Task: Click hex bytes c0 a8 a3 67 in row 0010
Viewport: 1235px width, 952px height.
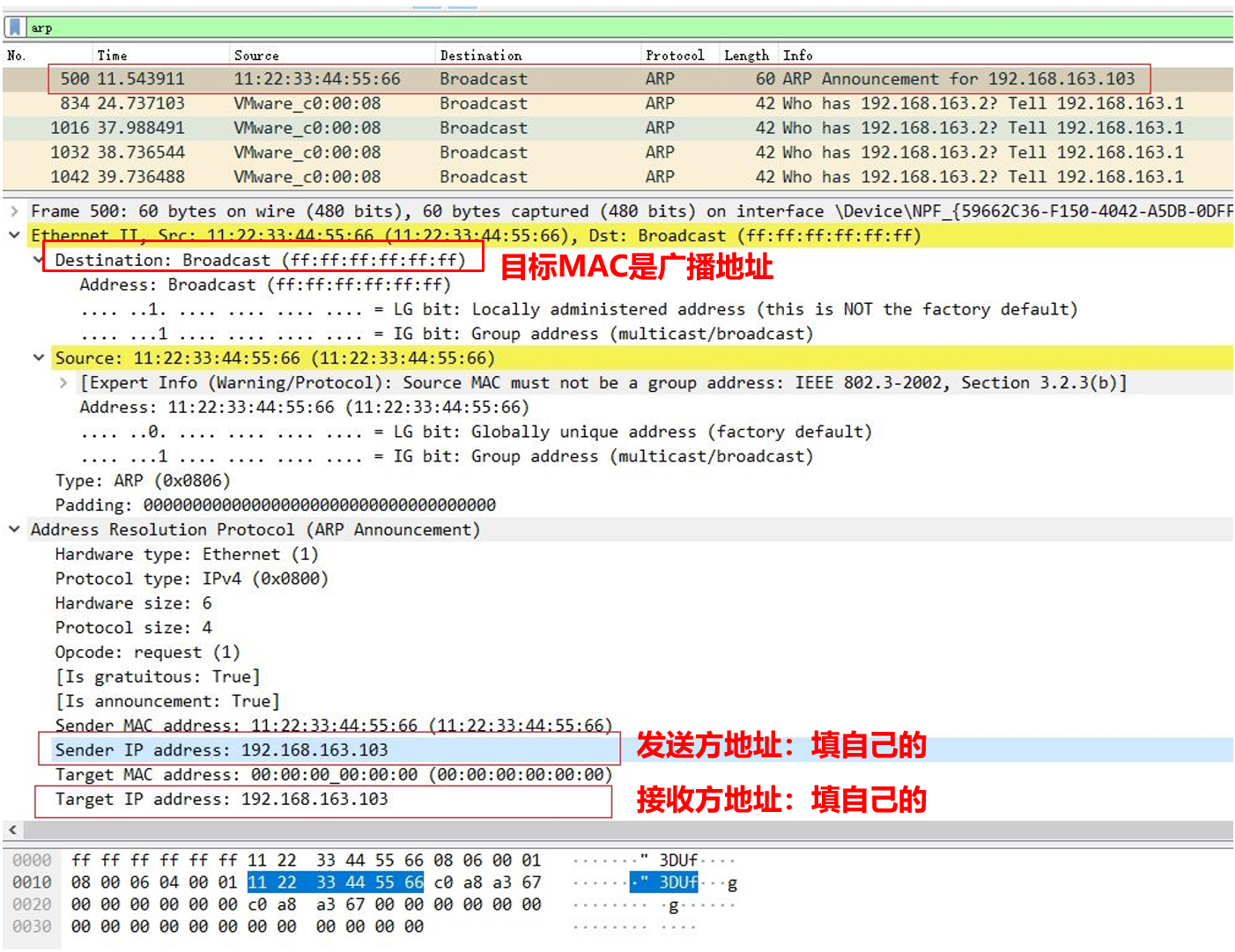Action: click(487, 882)
